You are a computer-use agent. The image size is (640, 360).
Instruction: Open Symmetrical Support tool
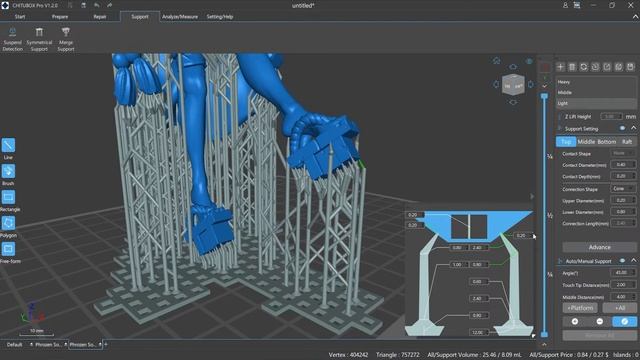(39, 39)
